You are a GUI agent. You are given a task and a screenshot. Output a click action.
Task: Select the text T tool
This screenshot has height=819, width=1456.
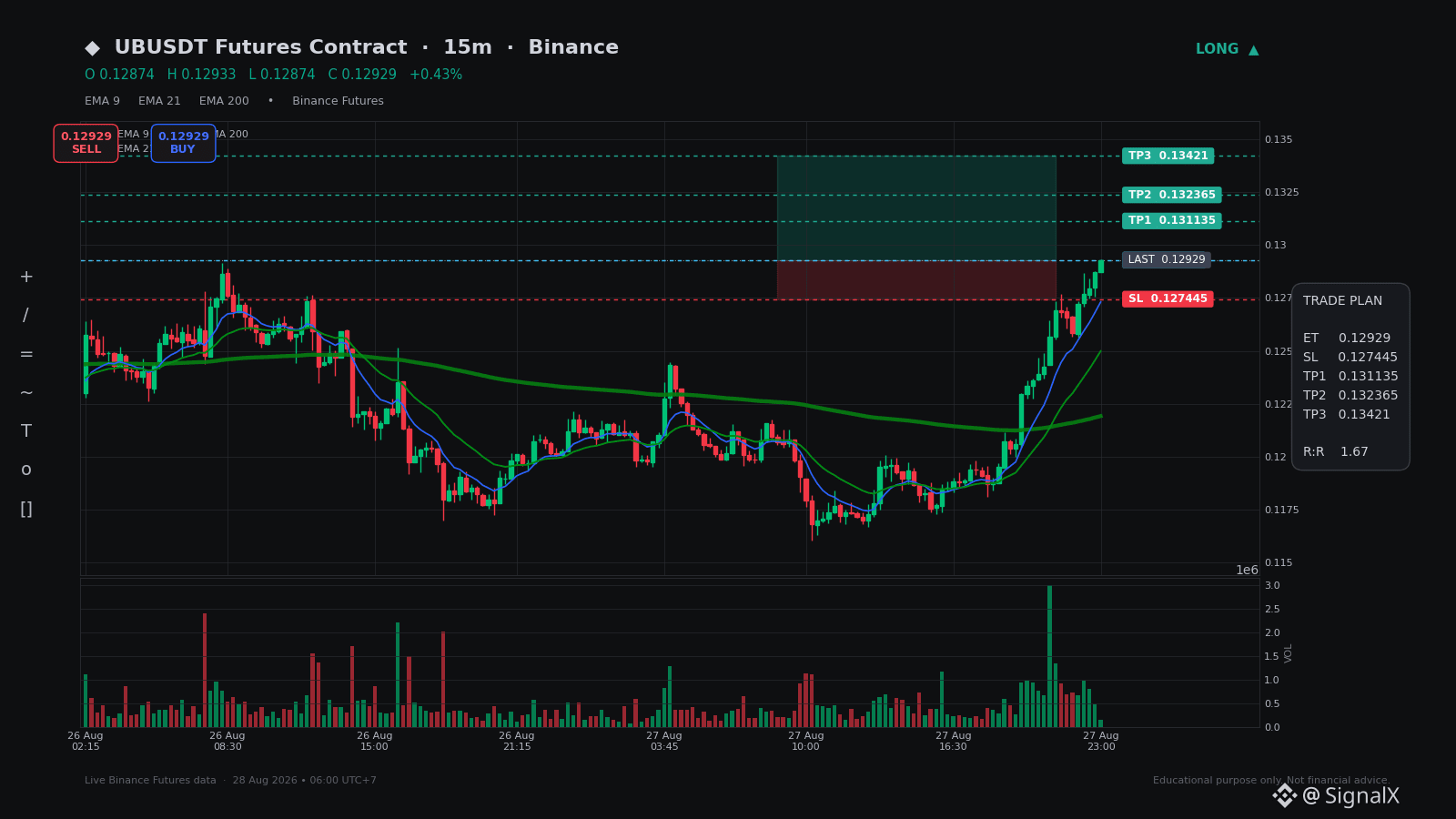click(26, 431)
